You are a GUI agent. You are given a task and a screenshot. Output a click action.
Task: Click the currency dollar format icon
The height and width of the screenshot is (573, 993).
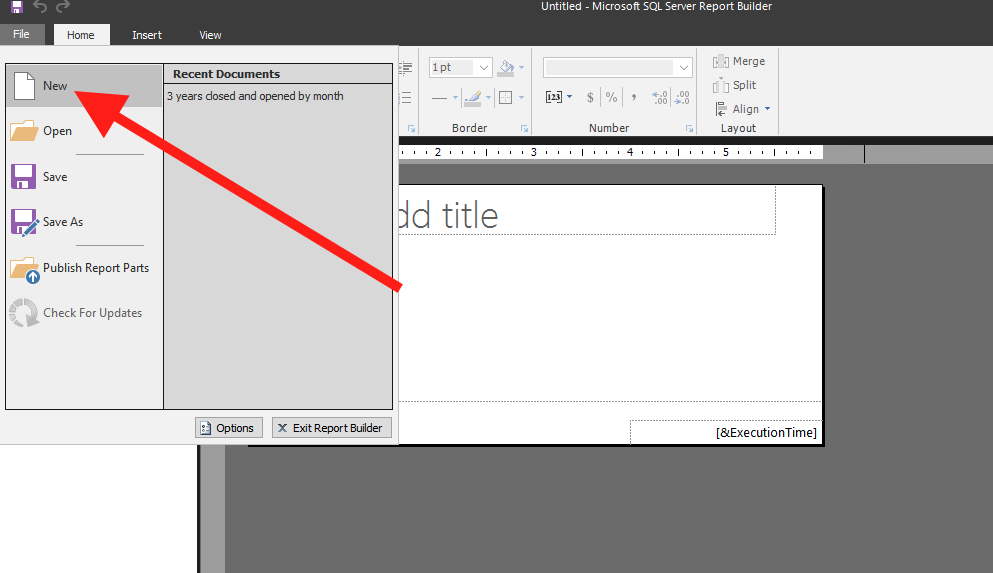point(590,97)
